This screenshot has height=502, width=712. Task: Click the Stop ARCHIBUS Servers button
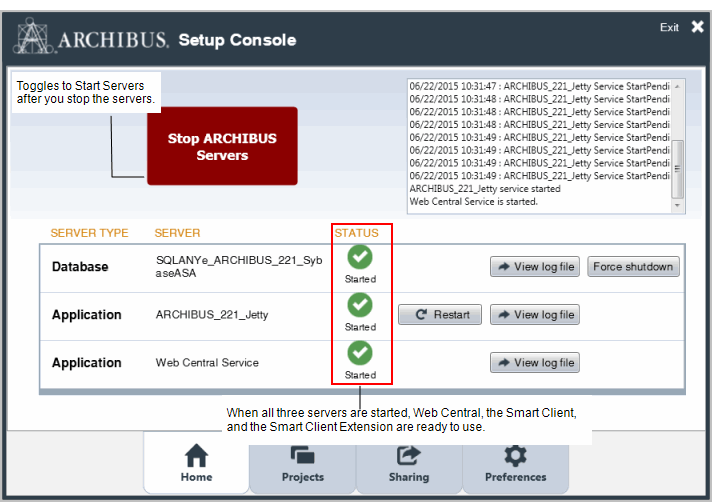click(222, 146)
